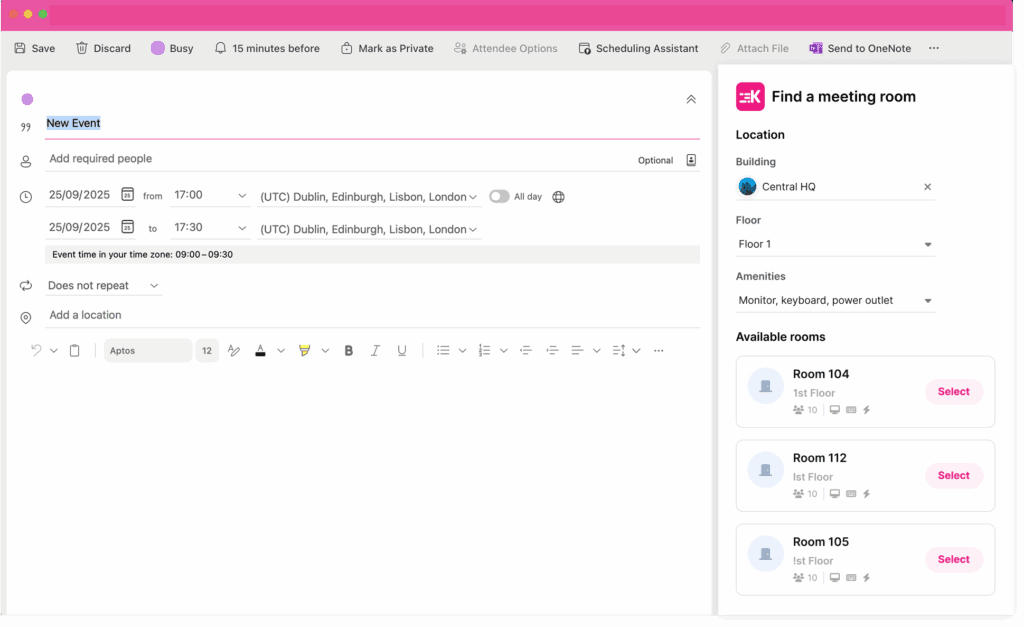Apply bold formatting to event body
The image size is (1024, 627).
tap(348, 350)
